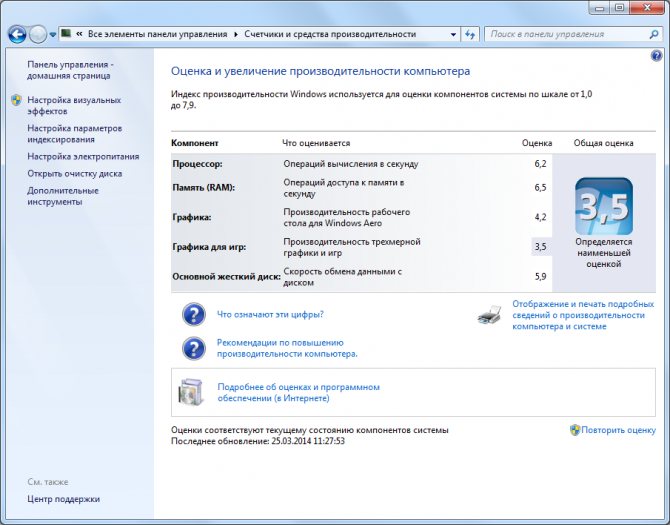
Task: Click shield icon next to 'Настройка визуальных эффектов'
Action: coord(16,100)
